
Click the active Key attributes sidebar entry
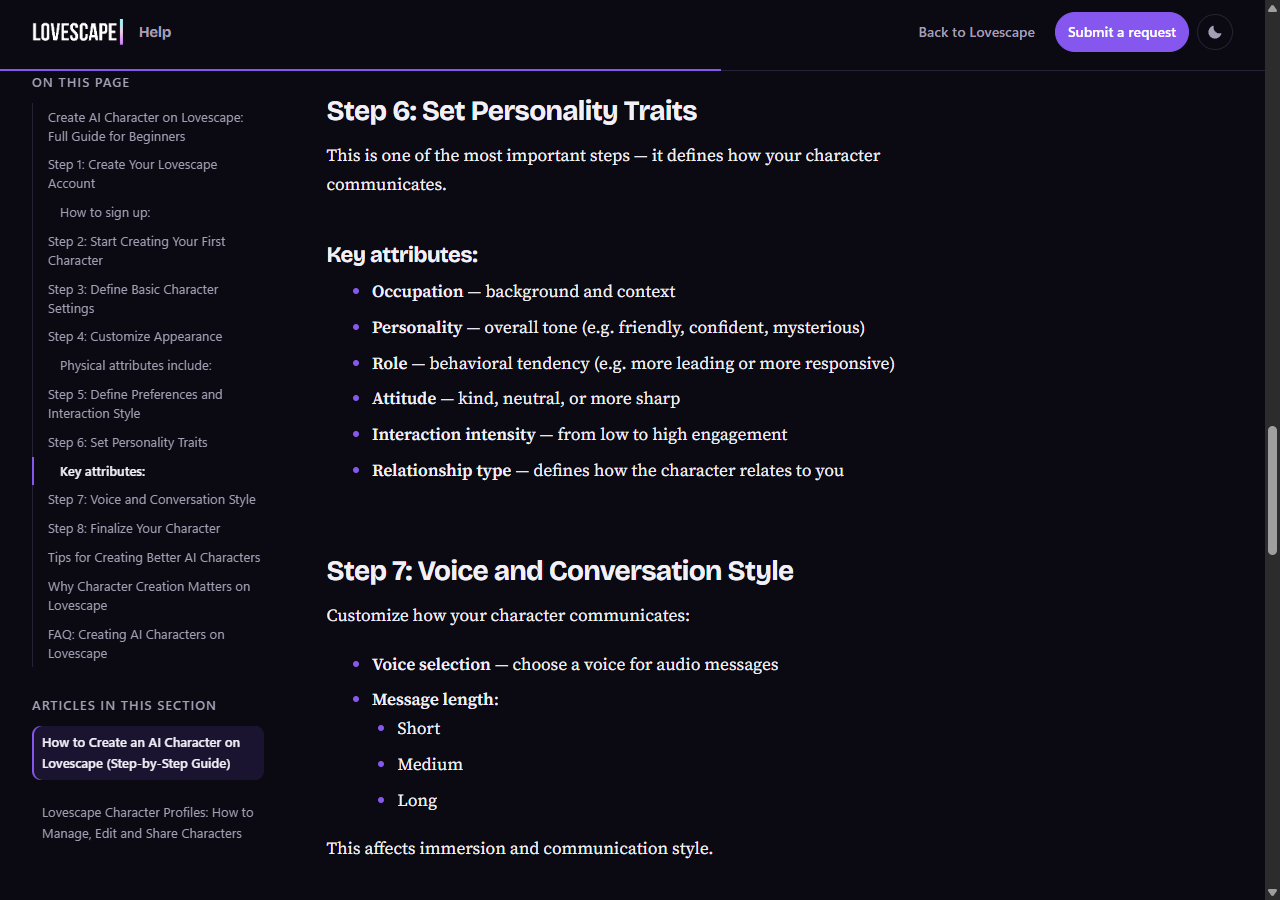pos(103,471)
